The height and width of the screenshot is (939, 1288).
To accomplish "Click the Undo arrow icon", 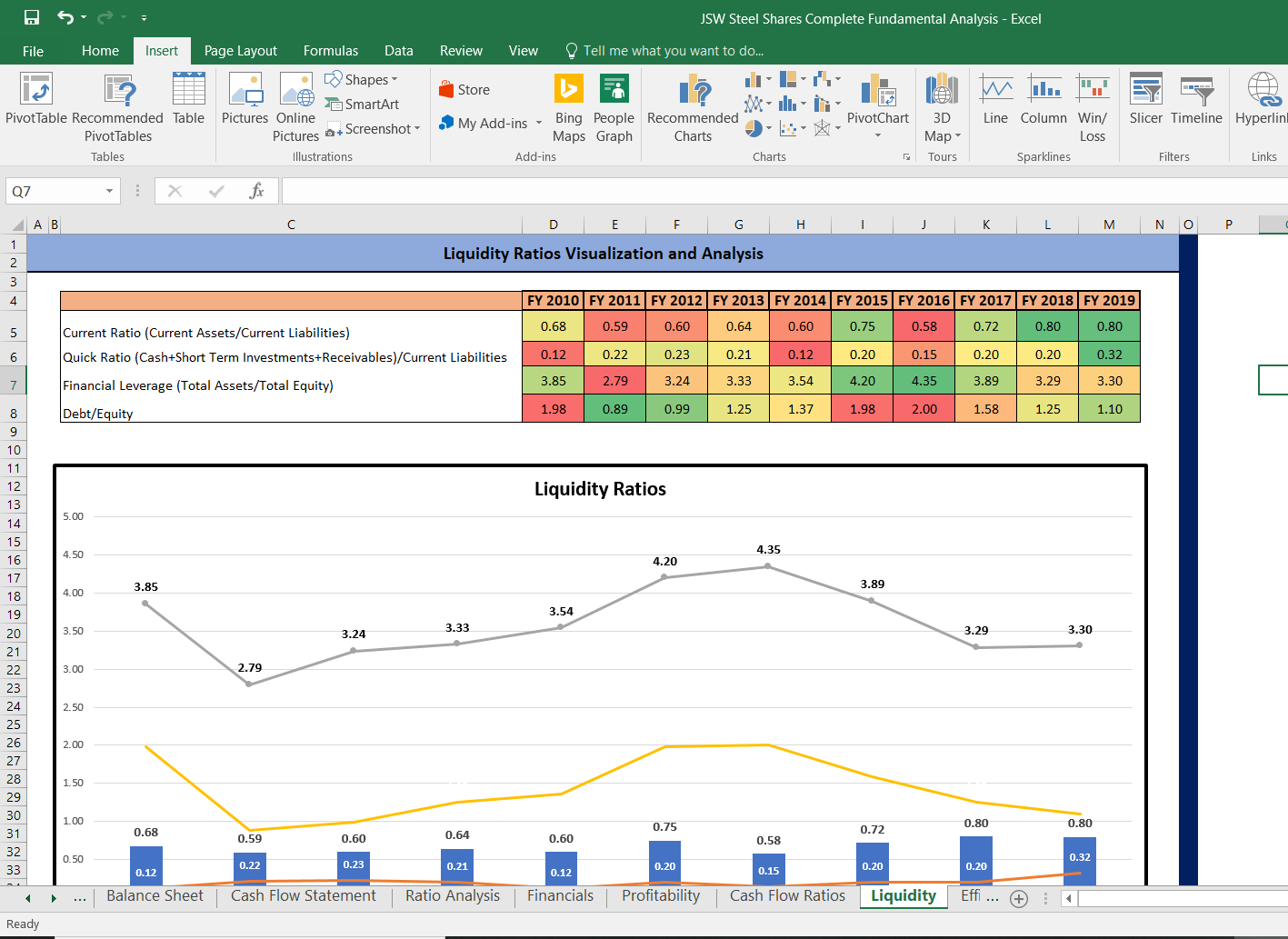I will (x=65, y=17).
